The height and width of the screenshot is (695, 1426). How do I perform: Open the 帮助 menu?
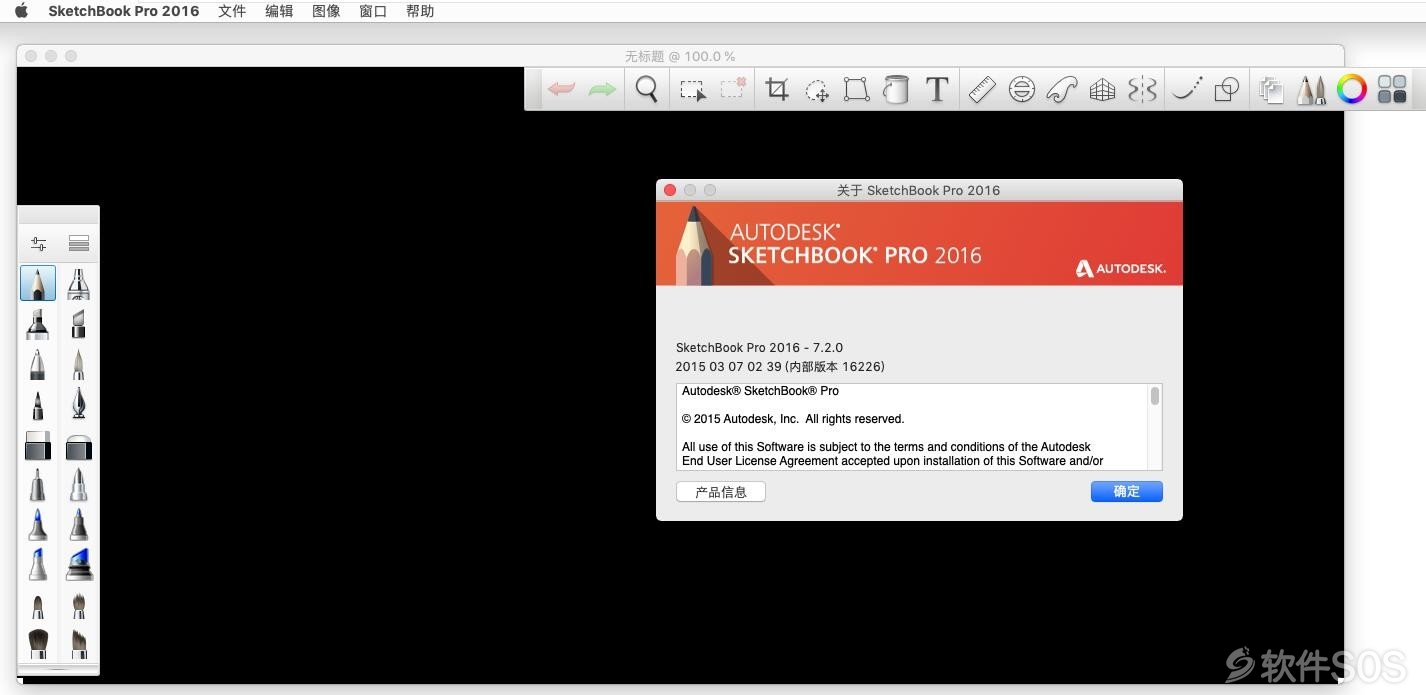click(x=420, y=11)
